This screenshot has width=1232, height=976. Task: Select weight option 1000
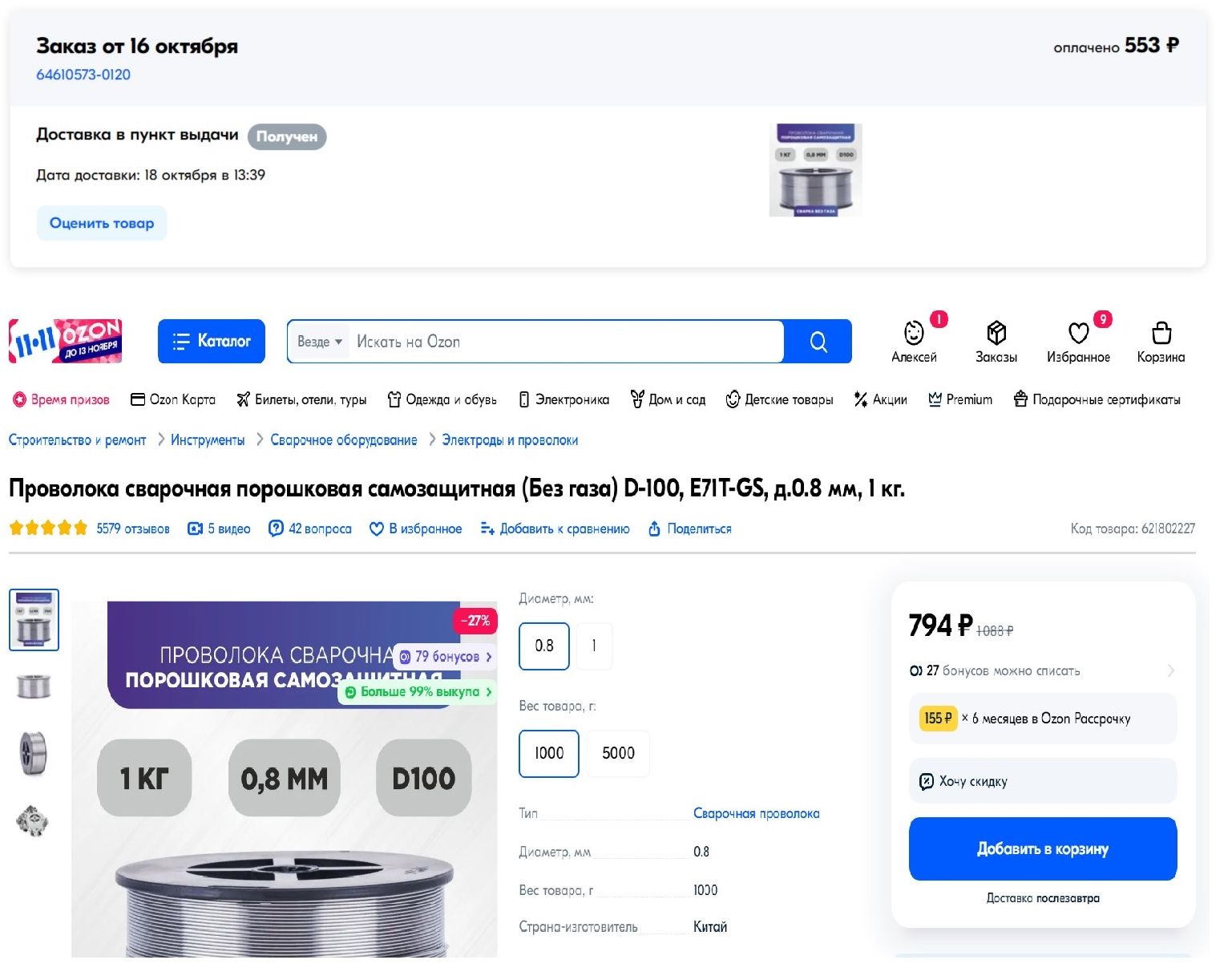pos(549,753)
